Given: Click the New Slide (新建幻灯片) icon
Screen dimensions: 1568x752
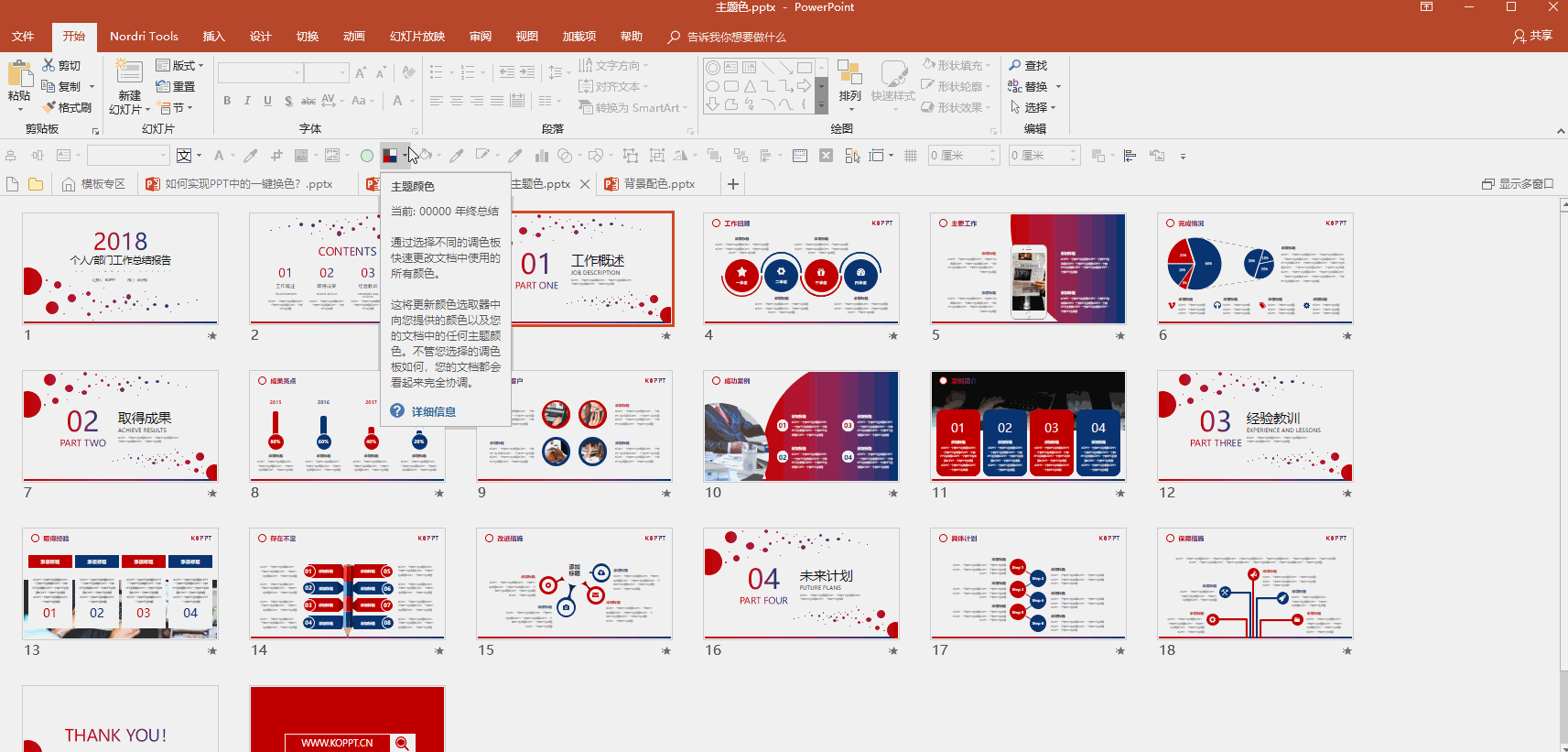Looking at the screenshot, I should pos(129,72).
